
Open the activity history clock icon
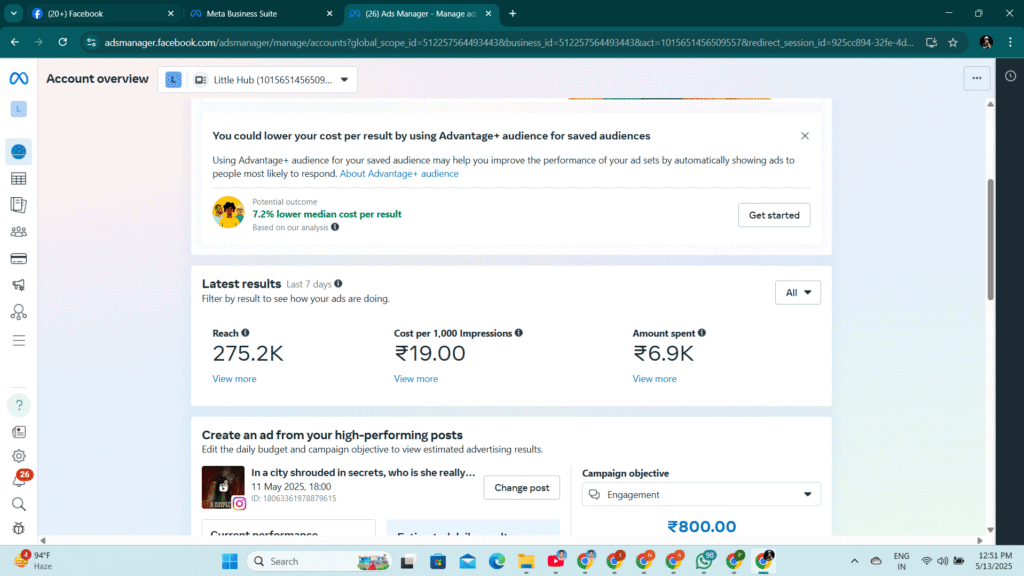(x=1010, y=76)
